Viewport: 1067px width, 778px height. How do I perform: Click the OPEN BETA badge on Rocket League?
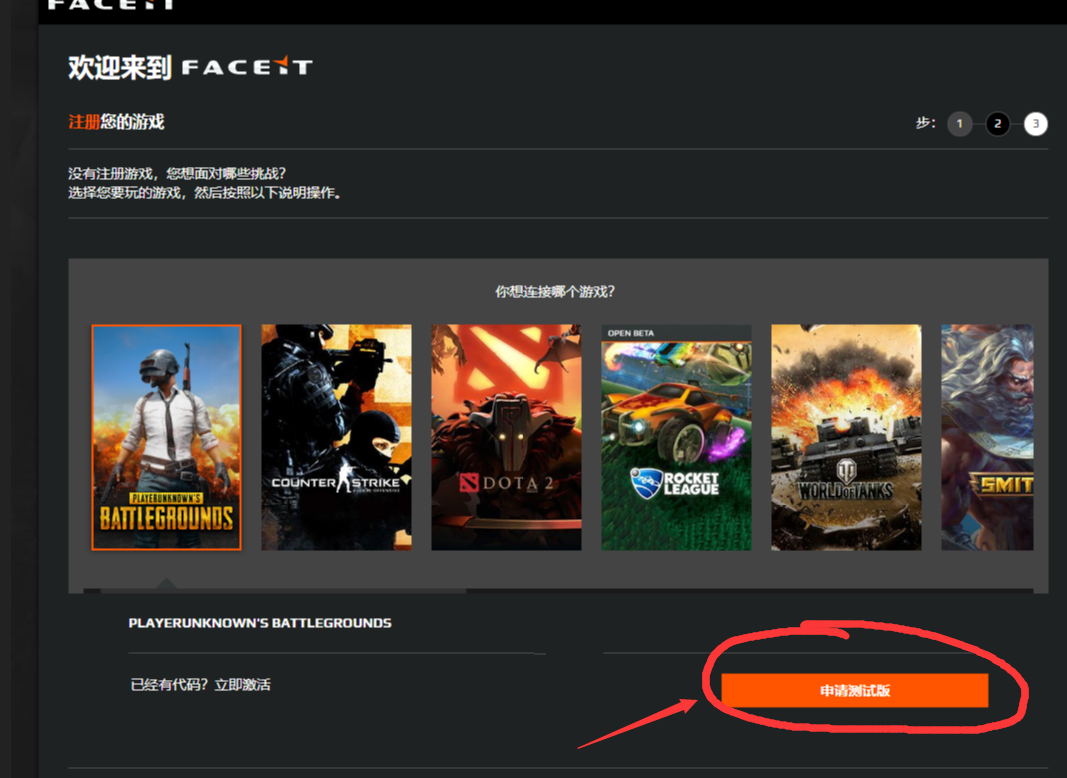click(631, 333)
